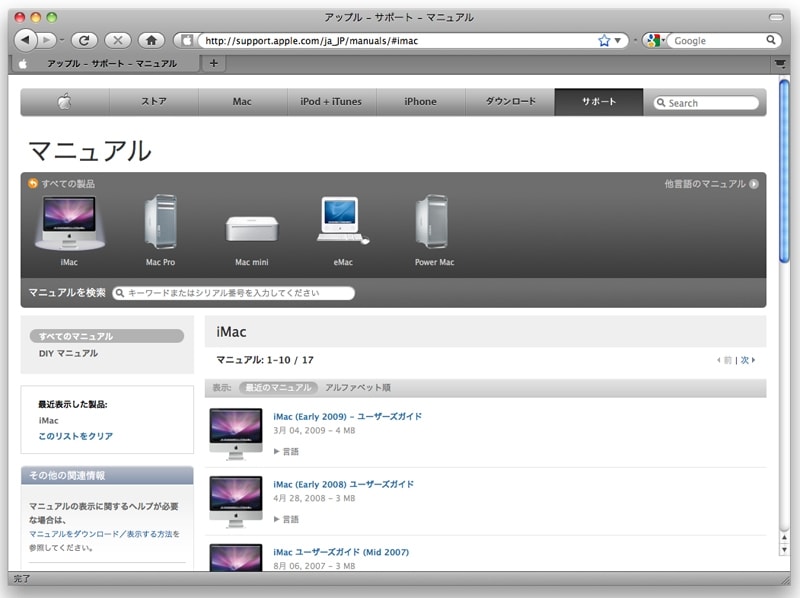
Task: Open the URL history dropdown arrow
Action: 617,40
